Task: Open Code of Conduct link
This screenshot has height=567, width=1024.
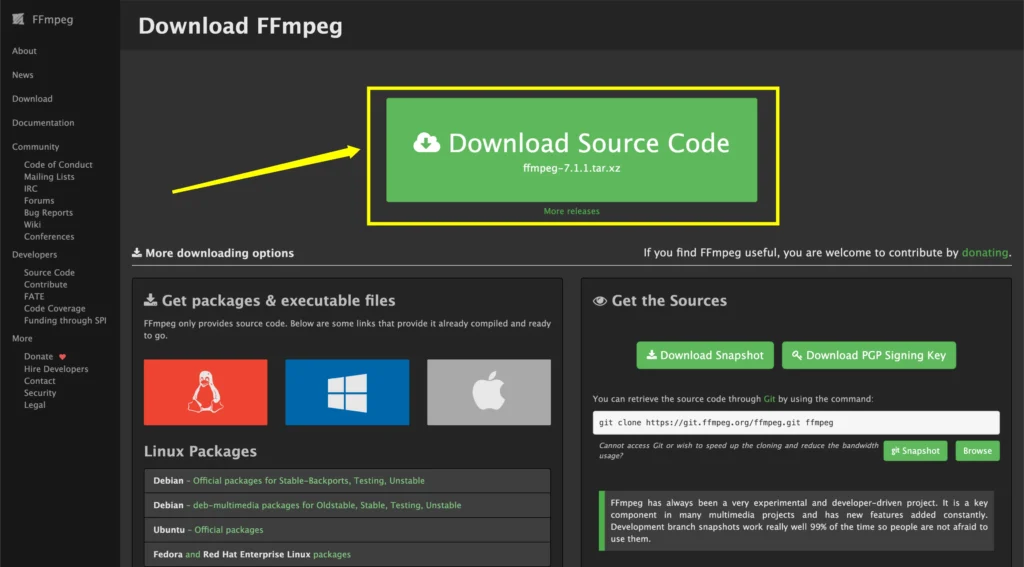Action: point(58,165)
